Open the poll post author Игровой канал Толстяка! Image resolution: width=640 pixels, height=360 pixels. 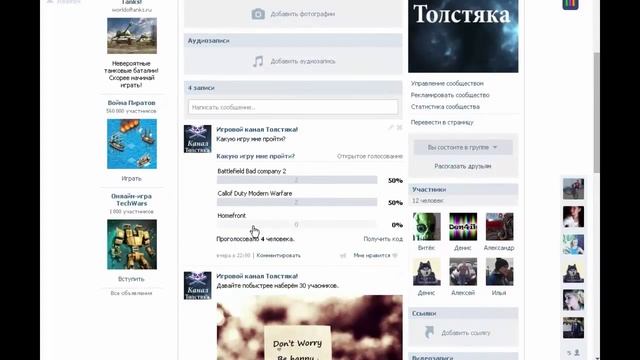tap(257, 129)
